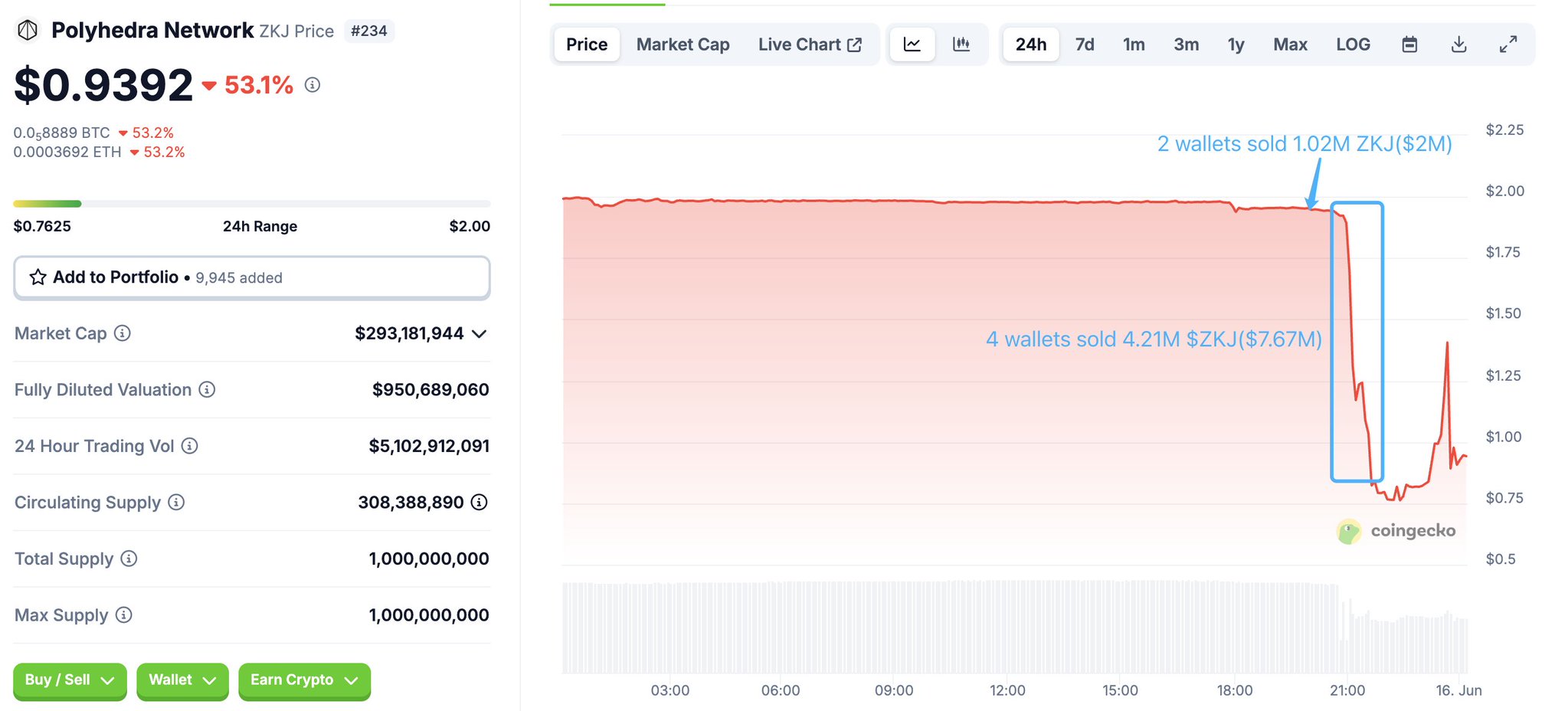
Task: Switch to candlestick chart view icon
Action: pyautogui.click(x=961, y=44)
